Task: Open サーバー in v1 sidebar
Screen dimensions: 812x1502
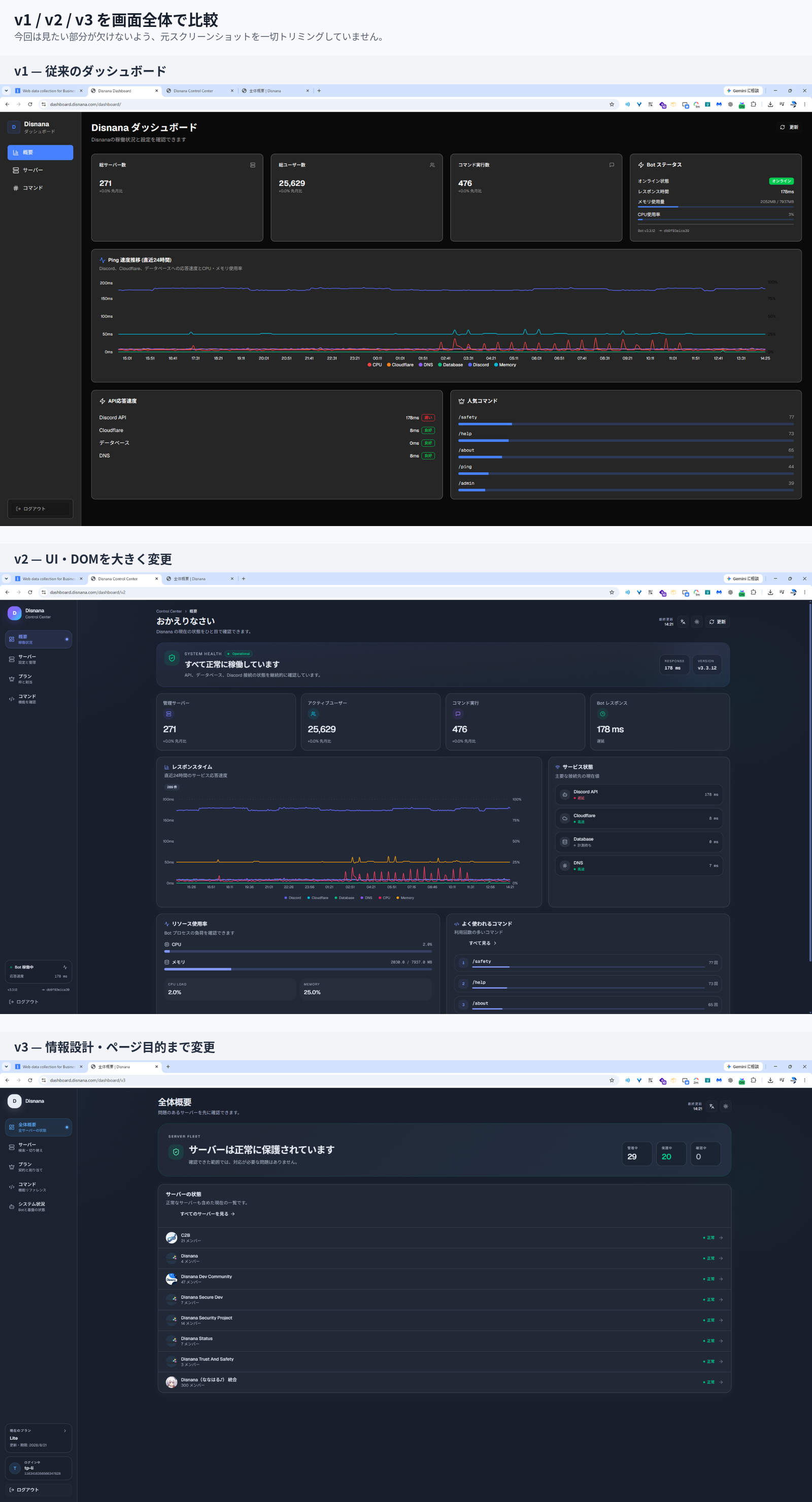Action: 40,170
